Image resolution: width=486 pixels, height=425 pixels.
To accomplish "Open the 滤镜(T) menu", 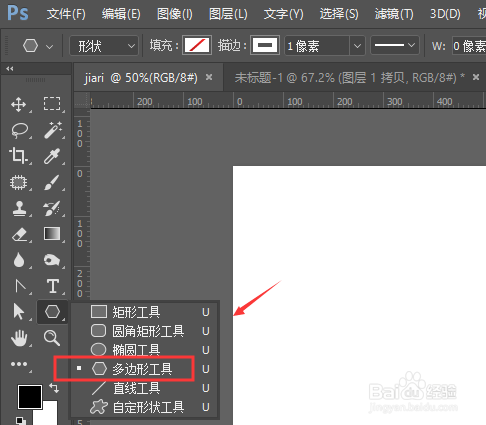I will click(394, 14).
